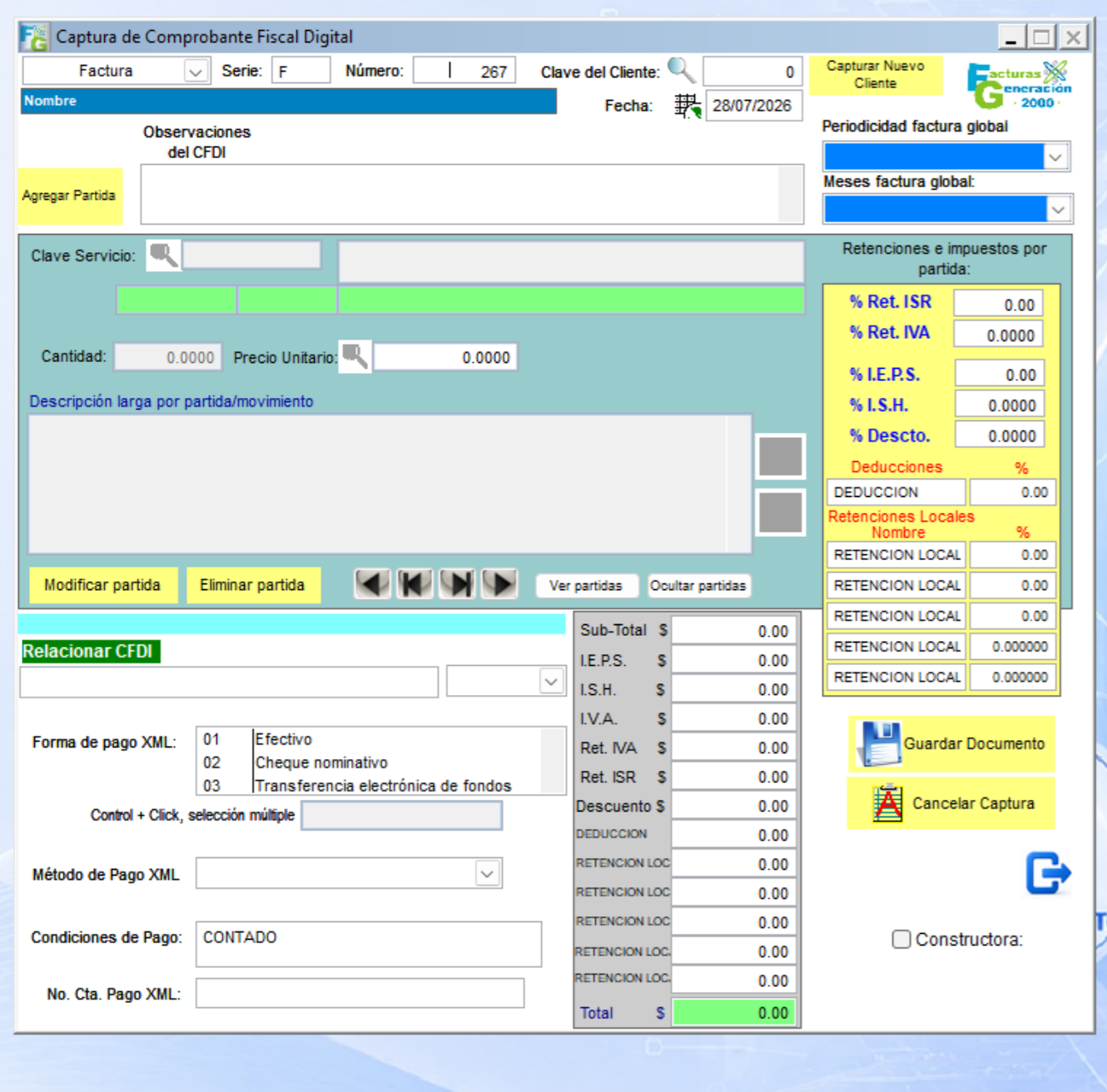Click the DEDUCCION name field
This screenshot has width=1107, height=1092.
[896, 492]
